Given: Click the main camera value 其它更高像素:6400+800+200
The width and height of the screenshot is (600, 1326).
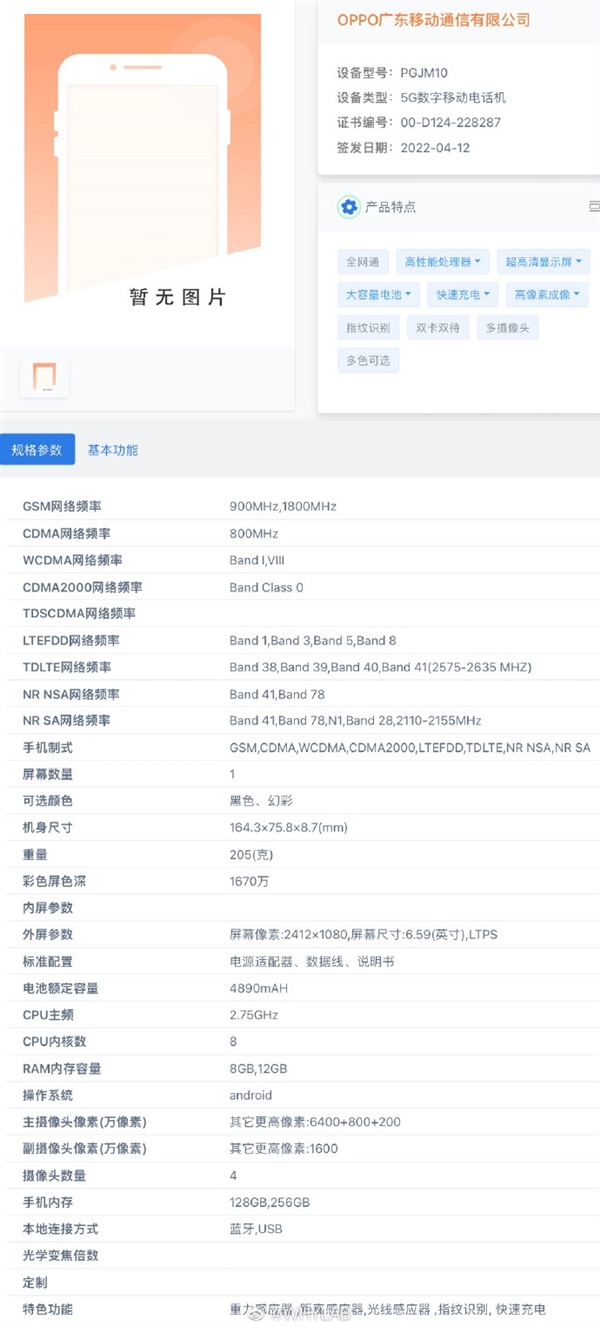Looking at the screenshot, I should click(x=315, y=1122).
